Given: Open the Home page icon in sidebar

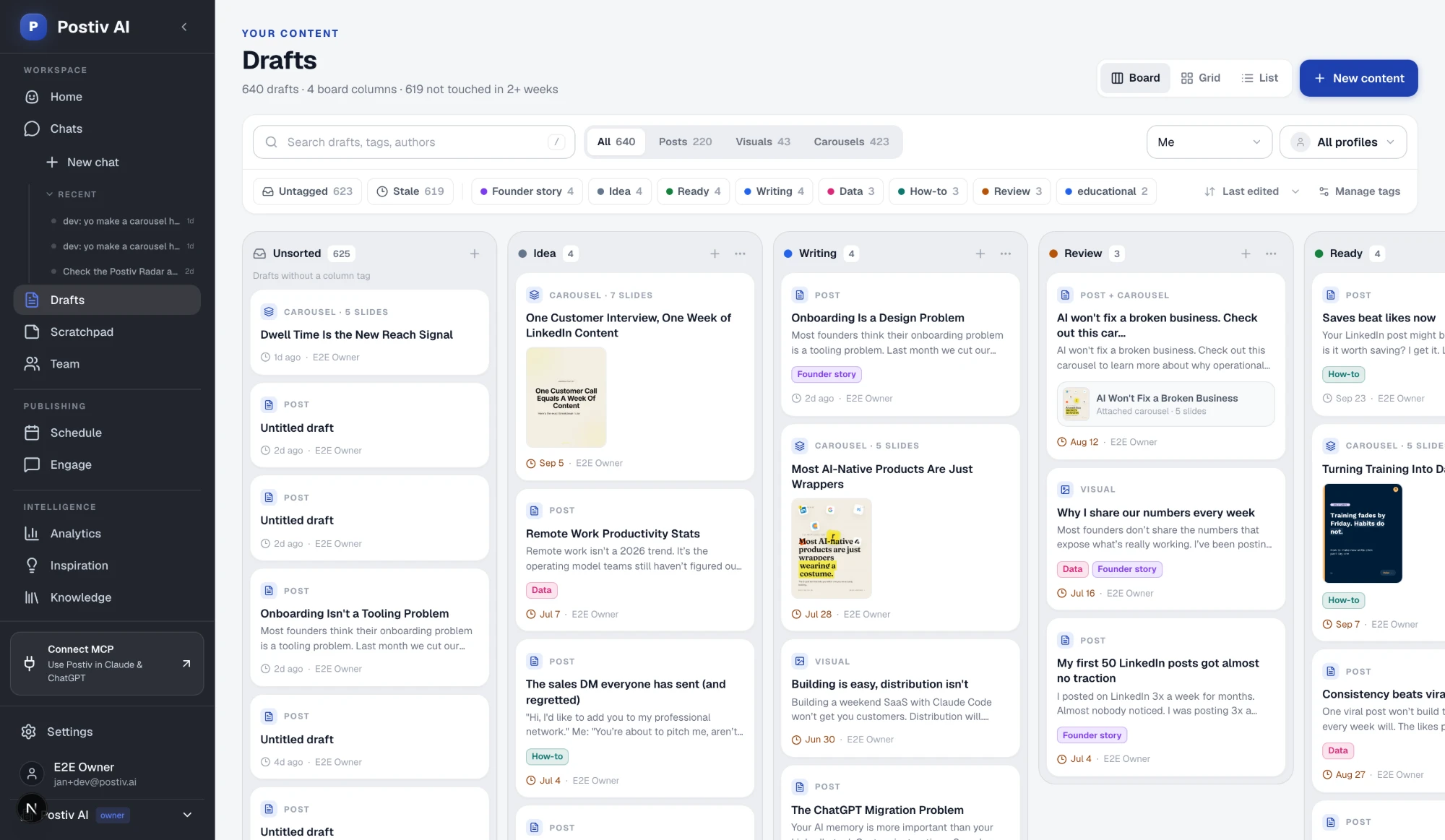Looking at the screenshot, I should tap(32, 97).
